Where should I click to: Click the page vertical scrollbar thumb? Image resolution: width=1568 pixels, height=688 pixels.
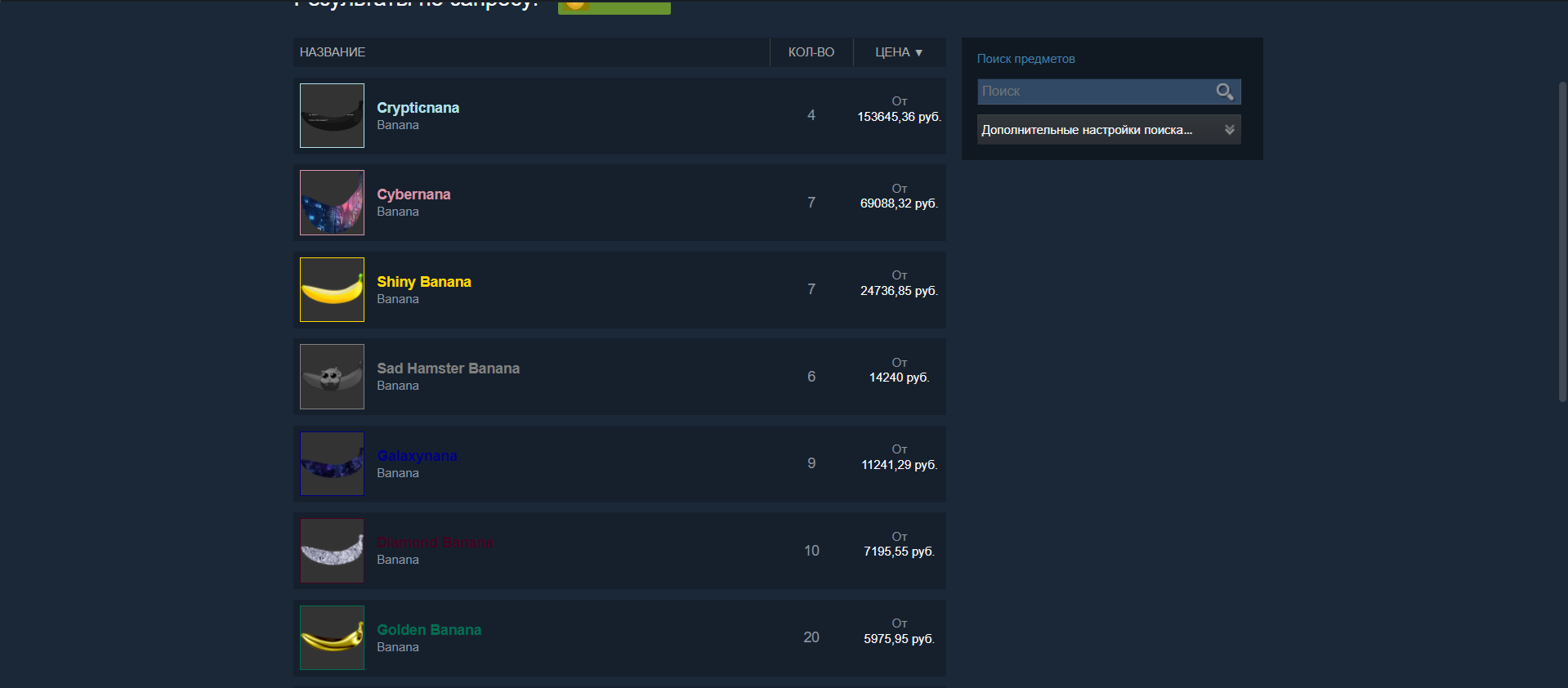(1562, 241)
